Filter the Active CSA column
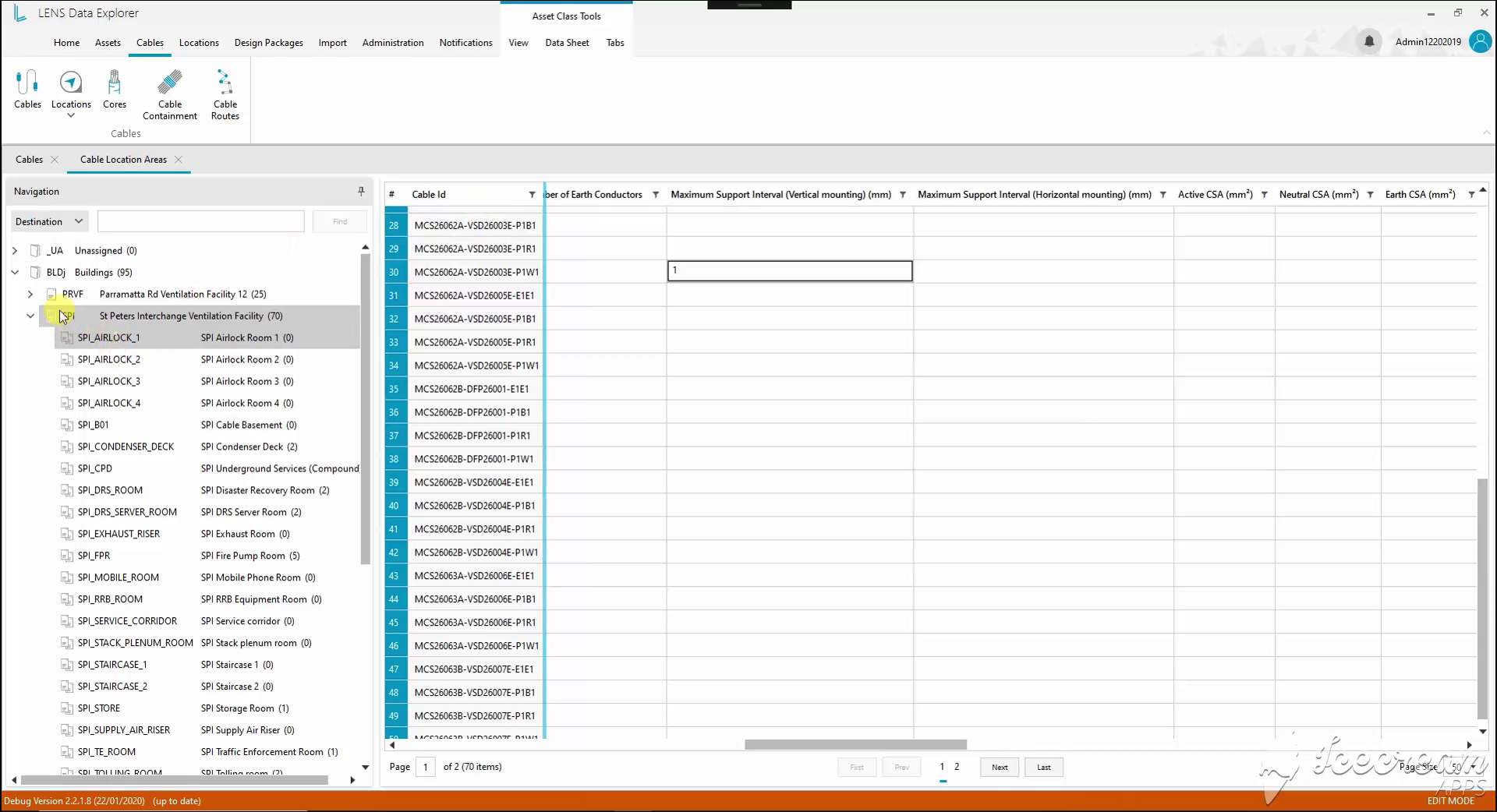1497x812 pixels. pos(1264,195)
